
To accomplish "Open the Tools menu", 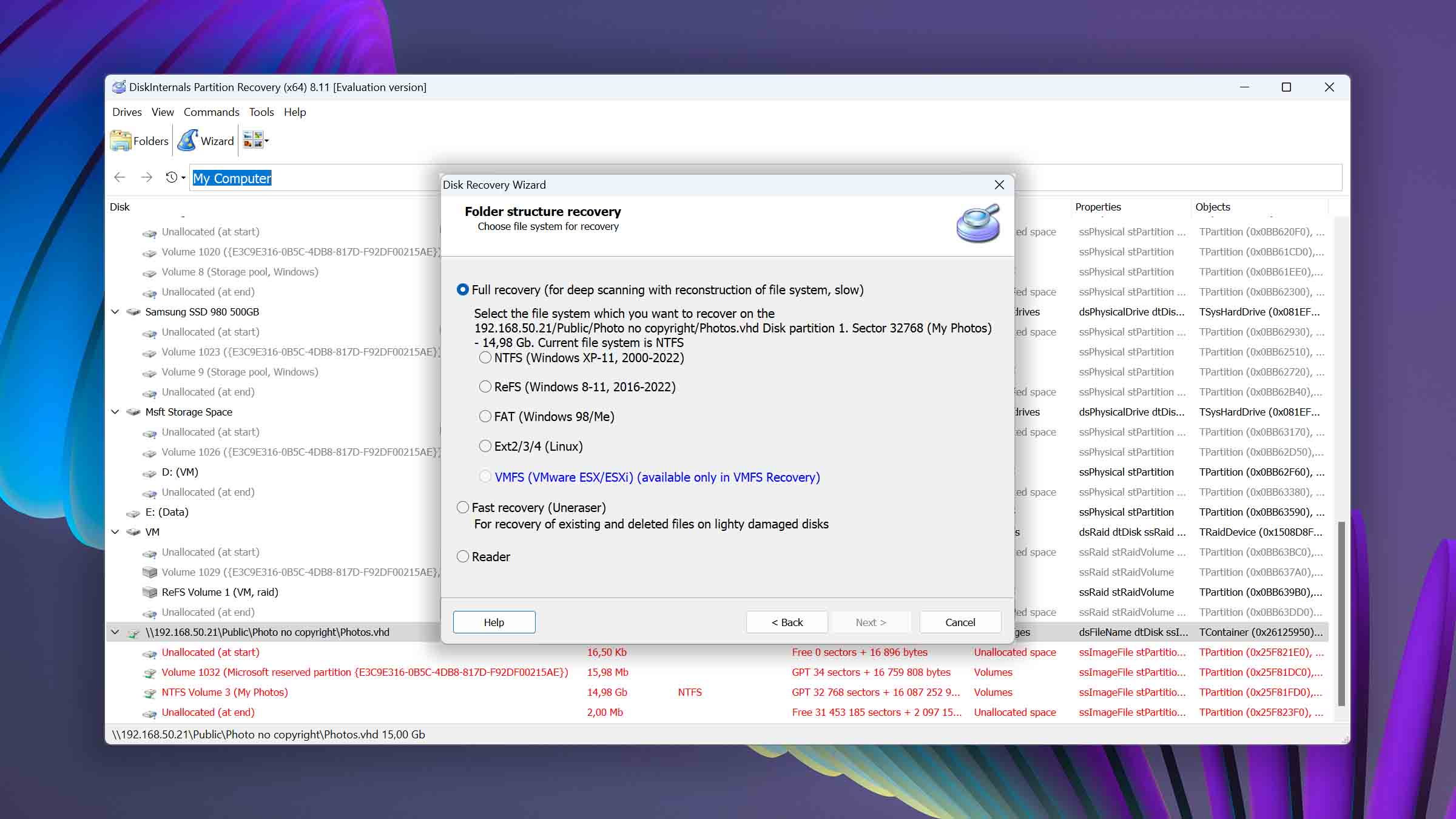I will tap(261, 112).
